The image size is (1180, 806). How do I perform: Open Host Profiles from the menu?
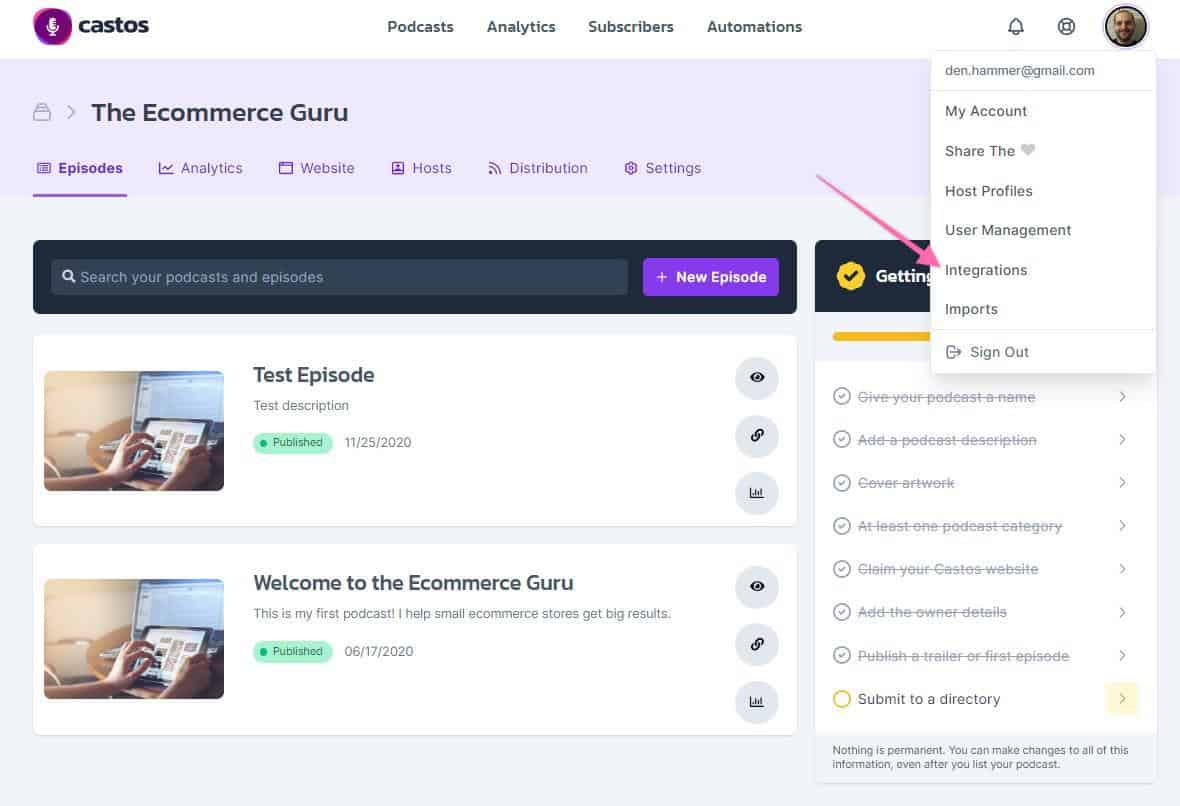[x=988, y=190]
